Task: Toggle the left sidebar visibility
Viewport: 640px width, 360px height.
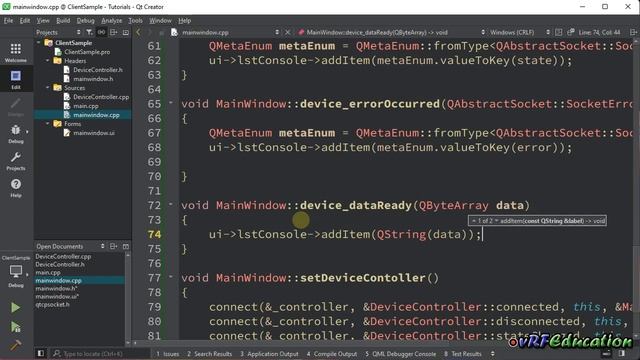Action: pyautogui.click(x=41, y=353)
